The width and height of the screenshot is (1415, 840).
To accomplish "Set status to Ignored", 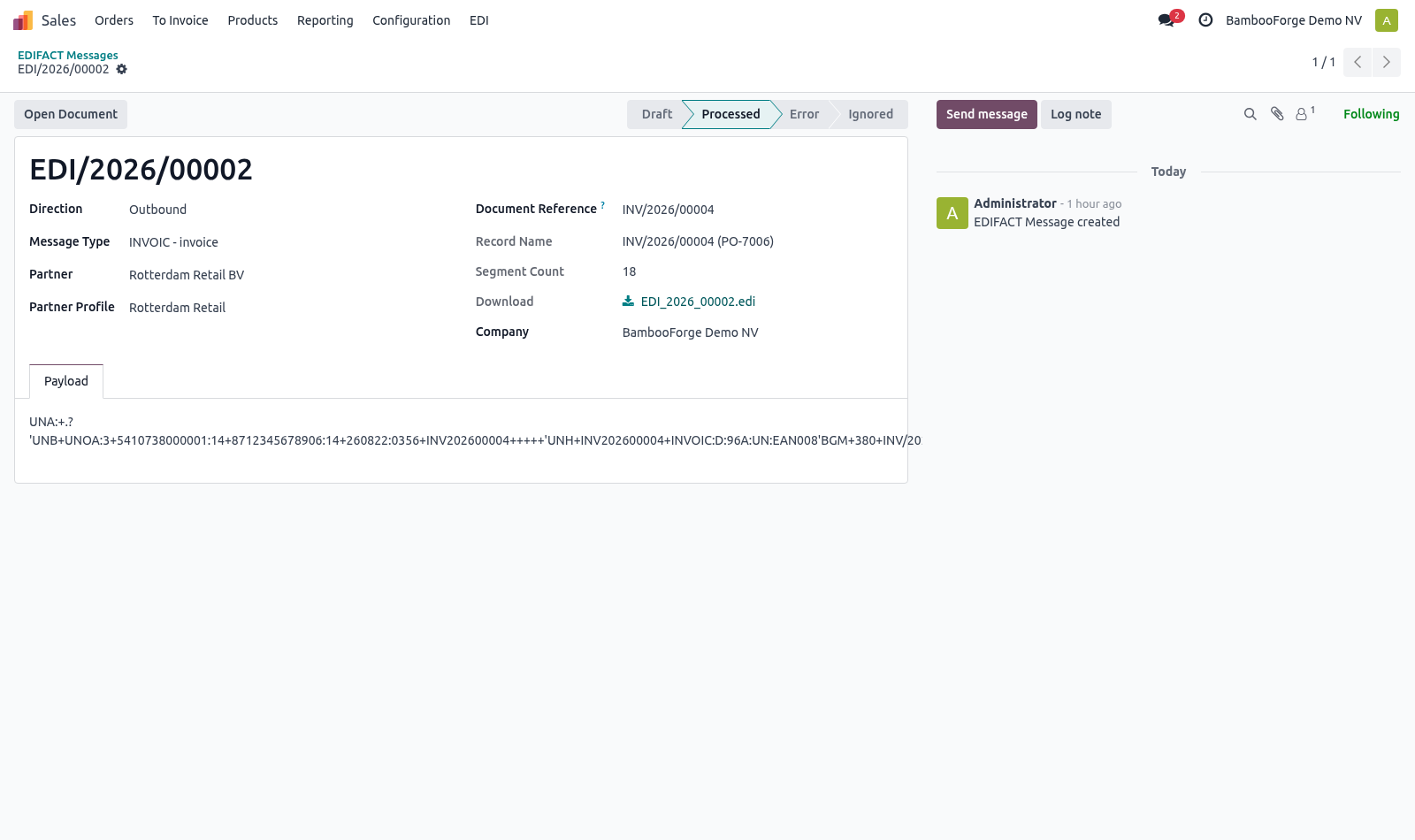I will pos(870,114).
